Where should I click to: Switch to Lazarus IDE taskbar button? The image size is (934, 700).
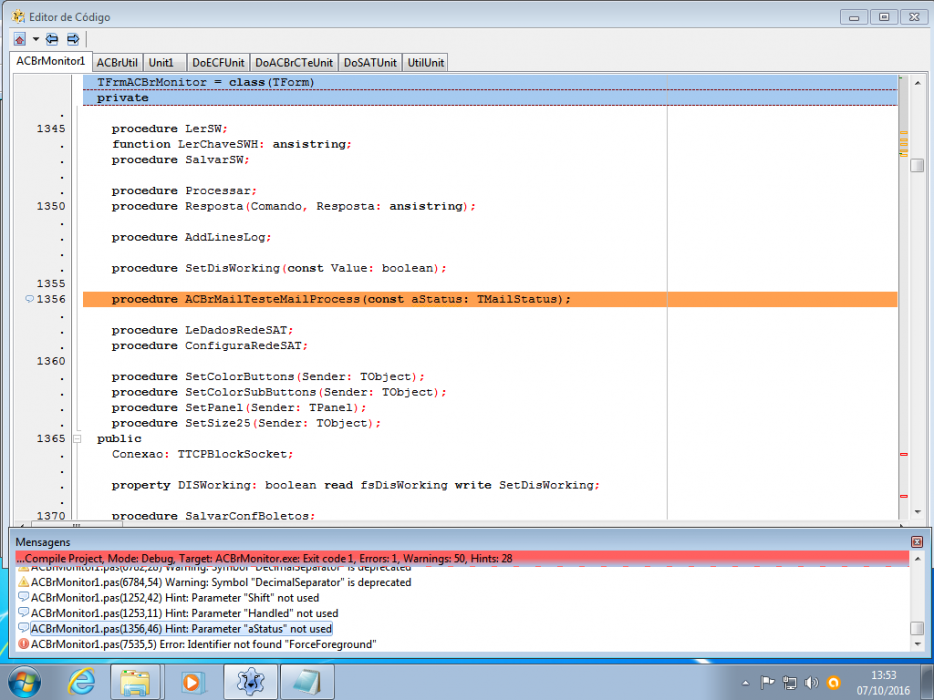pyautogui.click(x=250, y=682)
